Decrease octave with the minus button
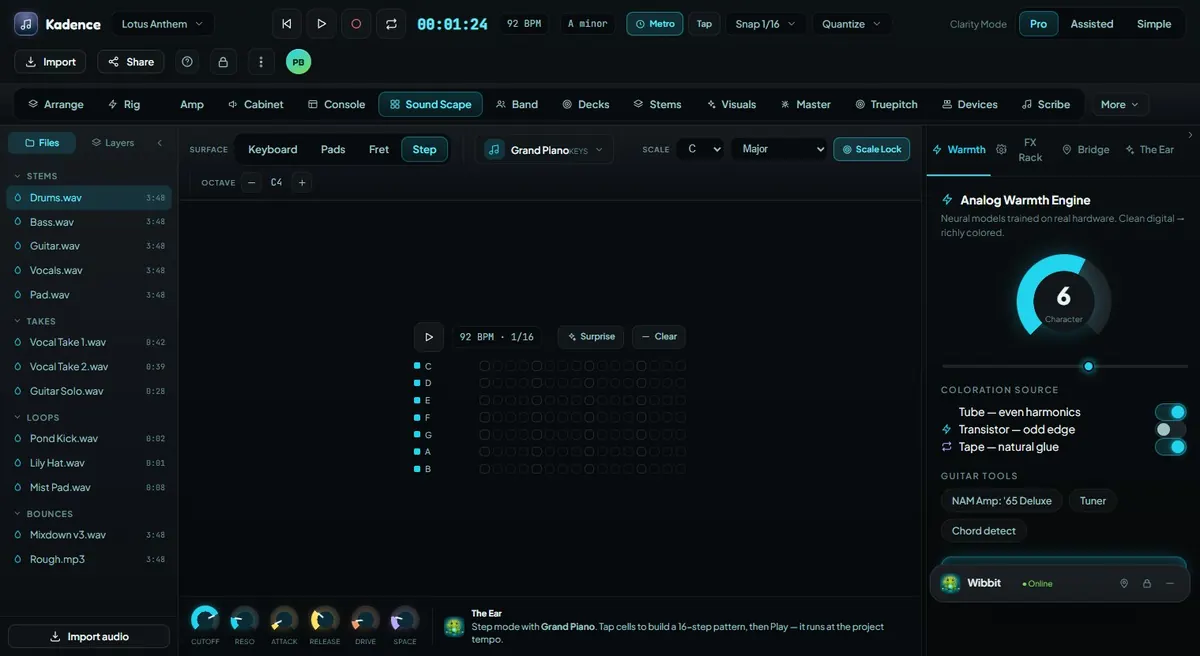 pyautogui.click(x=251, y=182)
